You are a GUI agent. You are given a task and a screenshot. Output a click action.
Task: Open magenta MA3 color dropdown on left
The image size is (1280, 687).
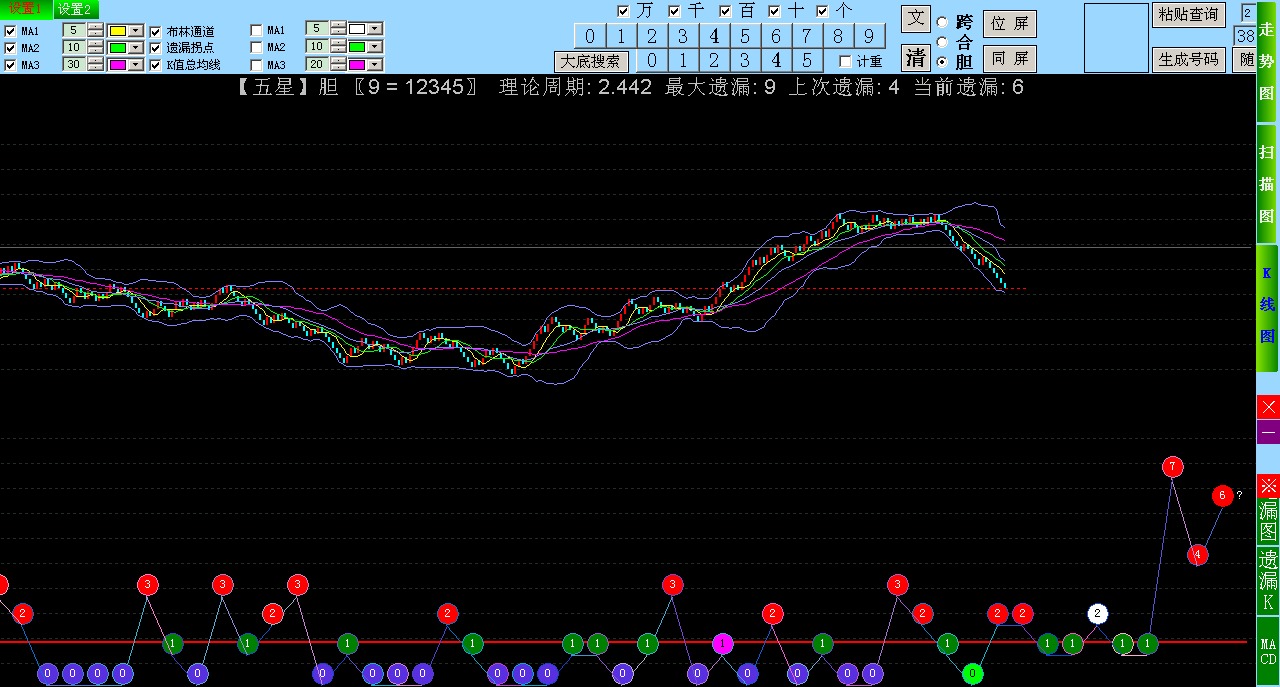pyautogui.click(x=137, y=64)
